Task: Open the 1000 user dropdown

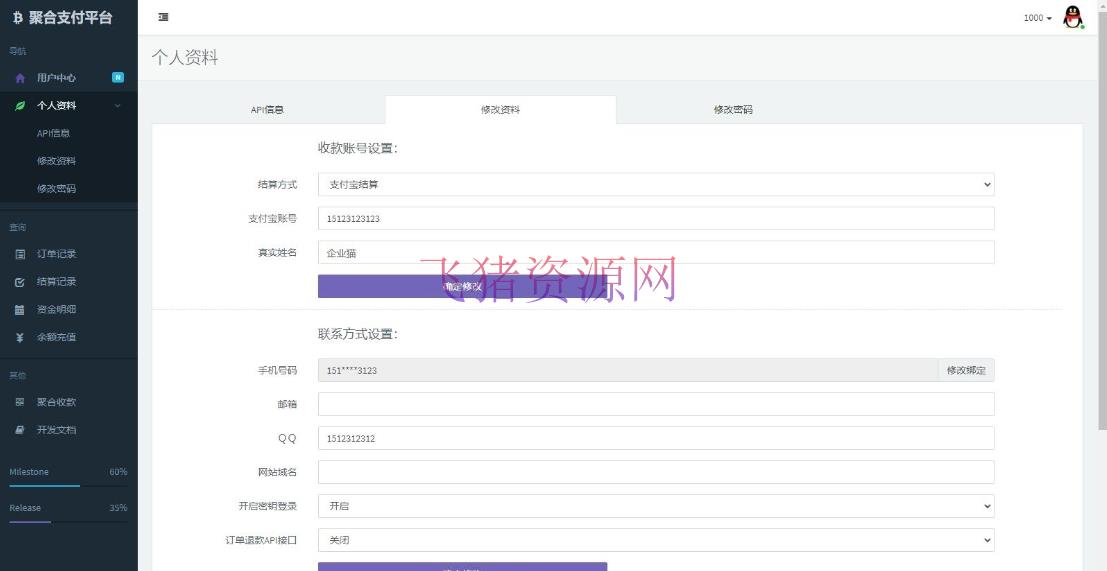Action: (1037, 18)
